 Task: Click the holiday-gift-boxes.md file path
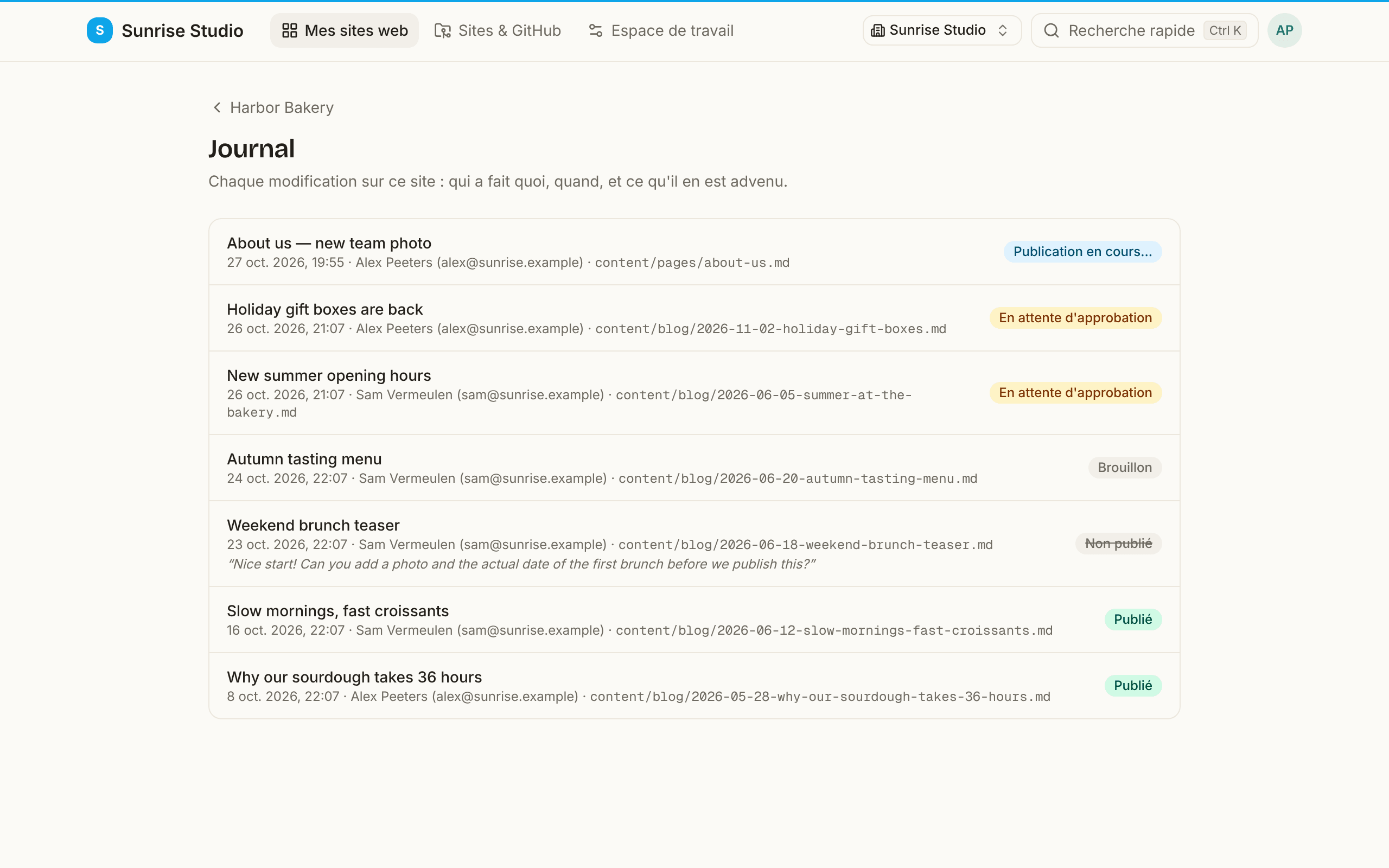point(770,329)
